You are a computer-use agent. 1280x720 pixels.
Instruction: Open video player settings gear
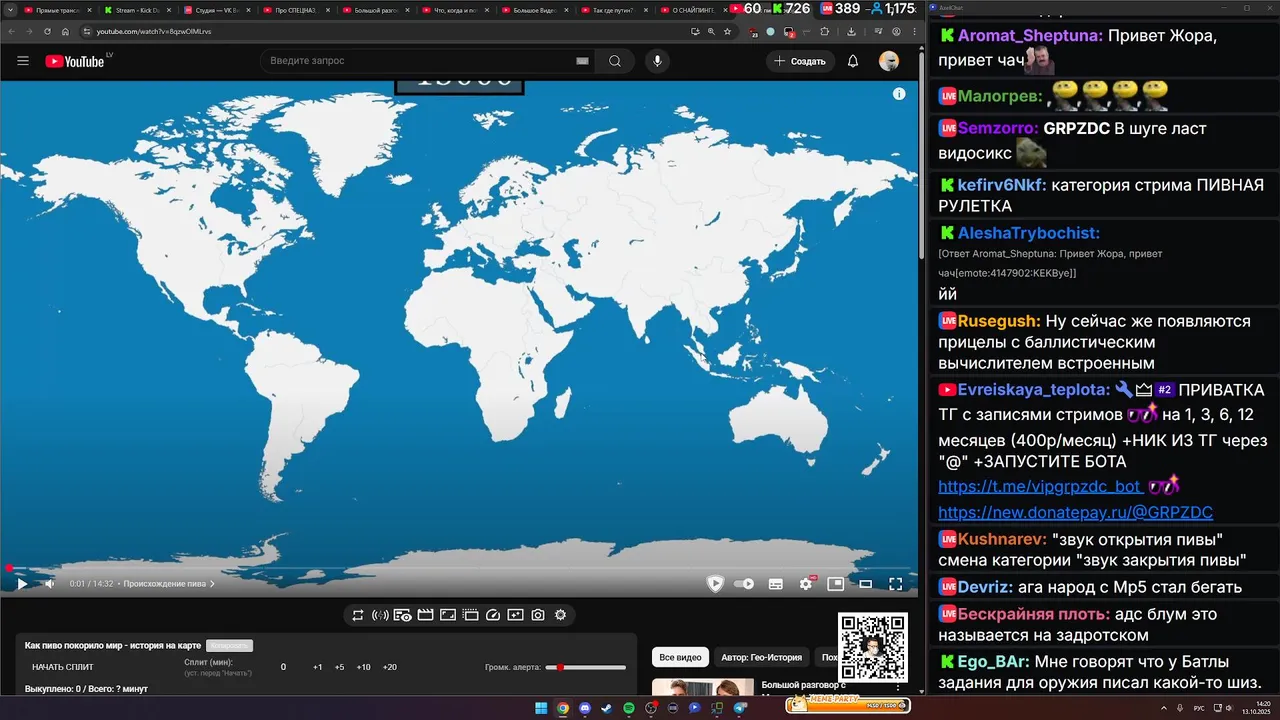point(806,584)
